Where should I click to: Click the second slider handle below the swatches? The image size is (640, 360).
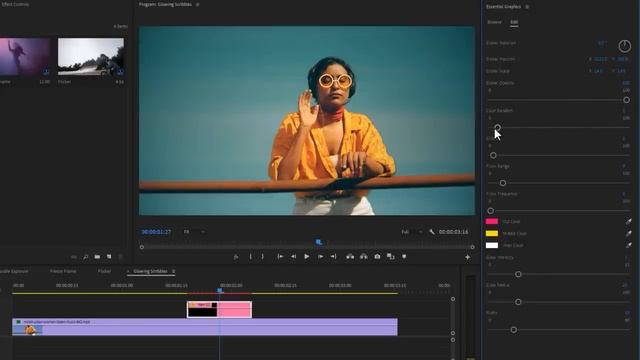coord(518,302)
